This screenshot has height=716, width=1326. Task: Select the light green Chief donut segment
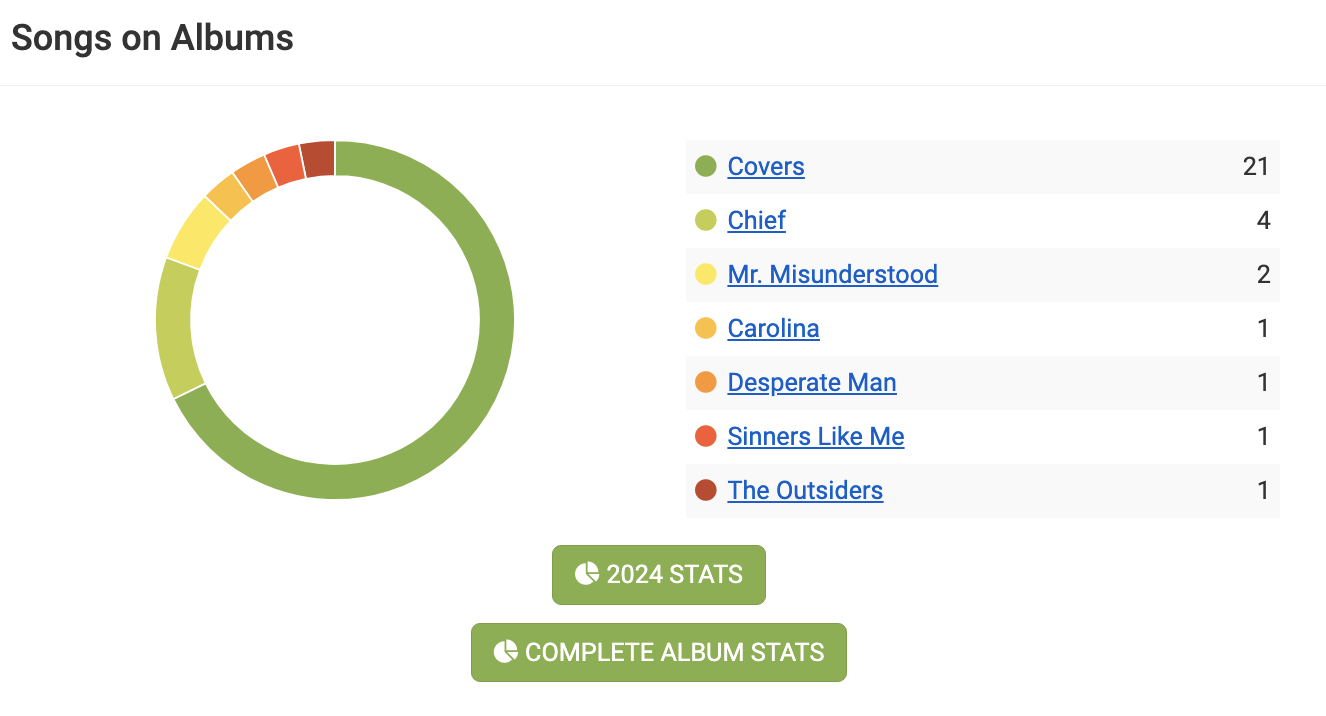pyautogui.click(x=175, y=325)
